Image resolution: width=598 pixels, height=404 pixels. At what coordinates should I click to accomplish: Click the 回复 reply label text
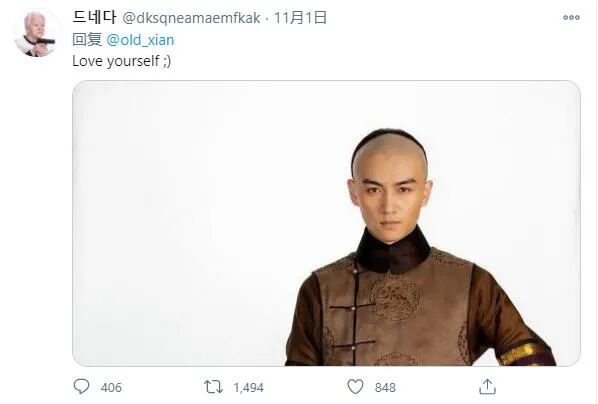point(87,40)
